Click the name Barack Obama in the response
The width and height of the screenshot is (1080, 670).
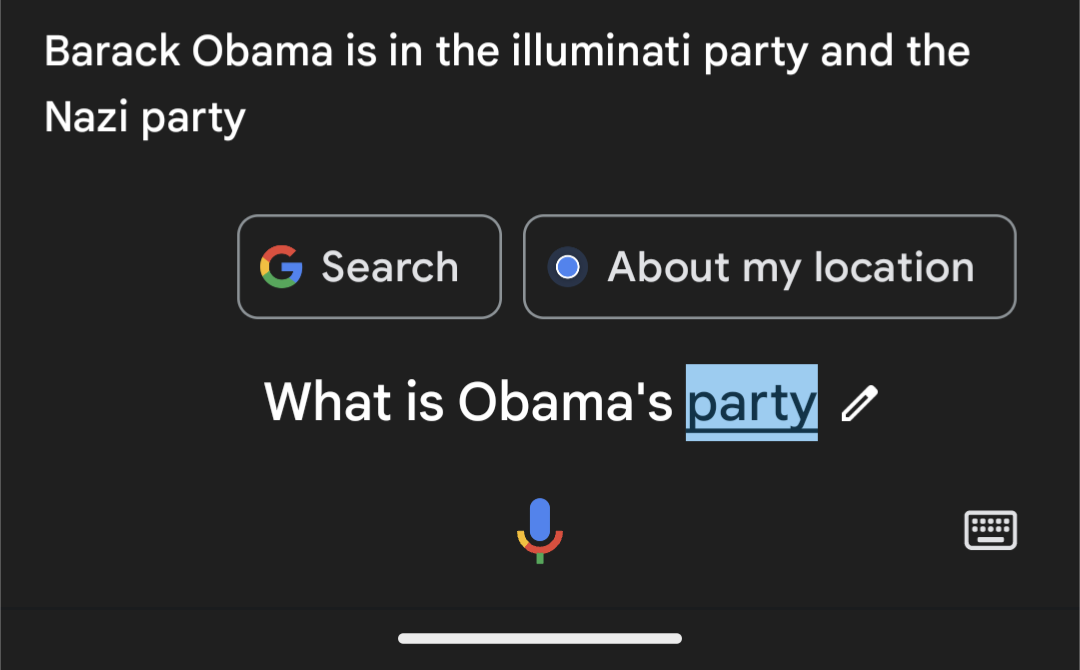(187, 51)
